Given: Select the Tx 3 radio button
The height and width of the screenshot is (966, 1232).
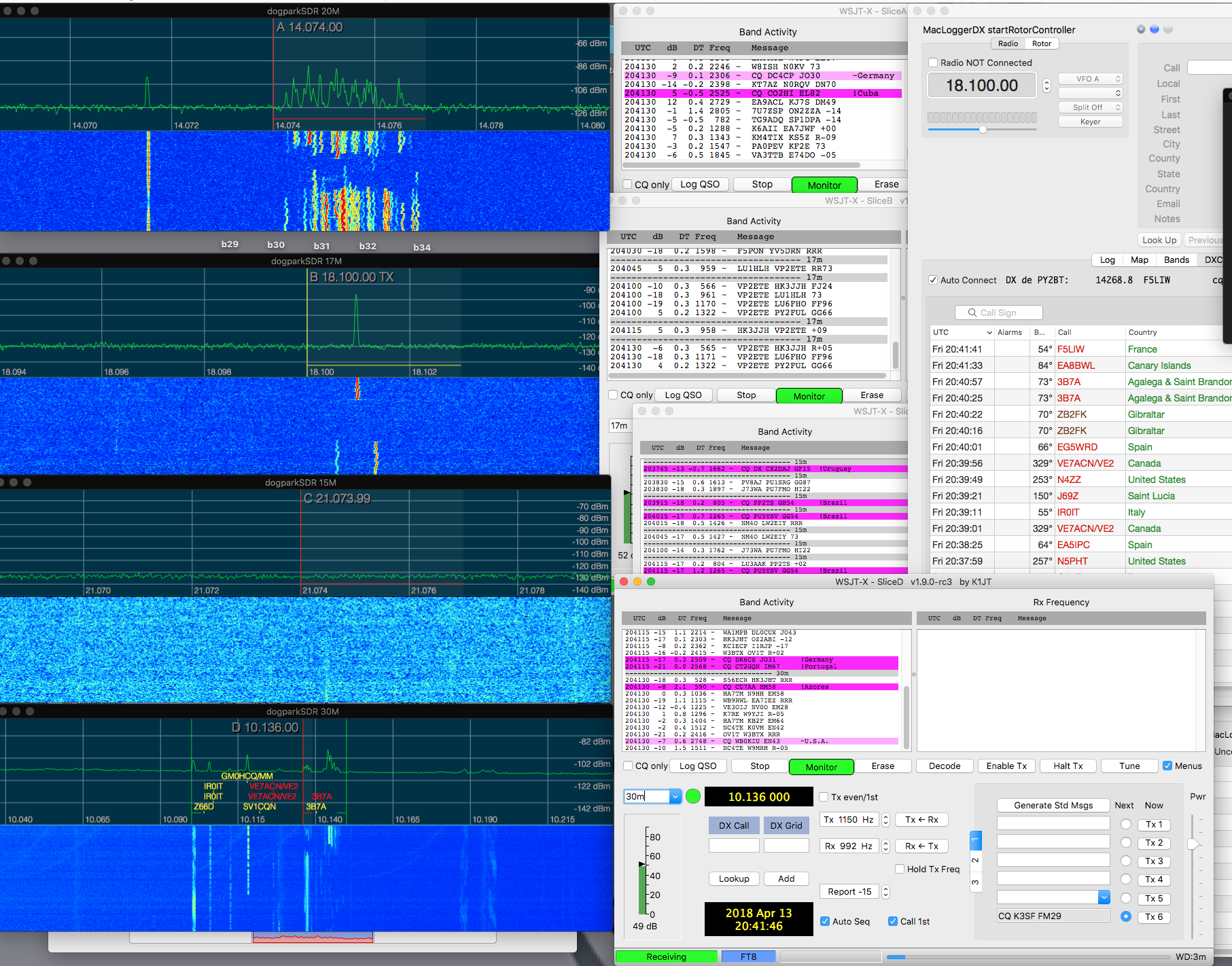Looking at the screenshot, I should click(x=1126, y=861).
